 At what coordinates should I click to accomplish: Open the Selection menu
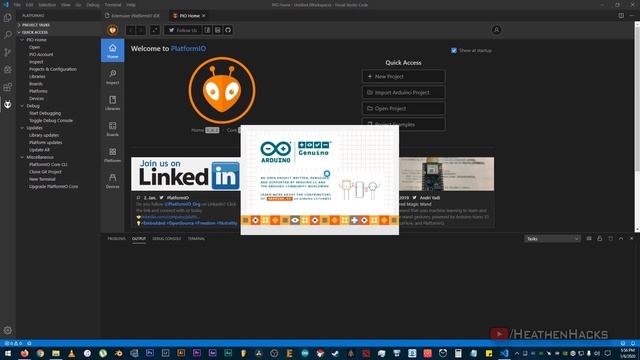click(x=47, y=5)
